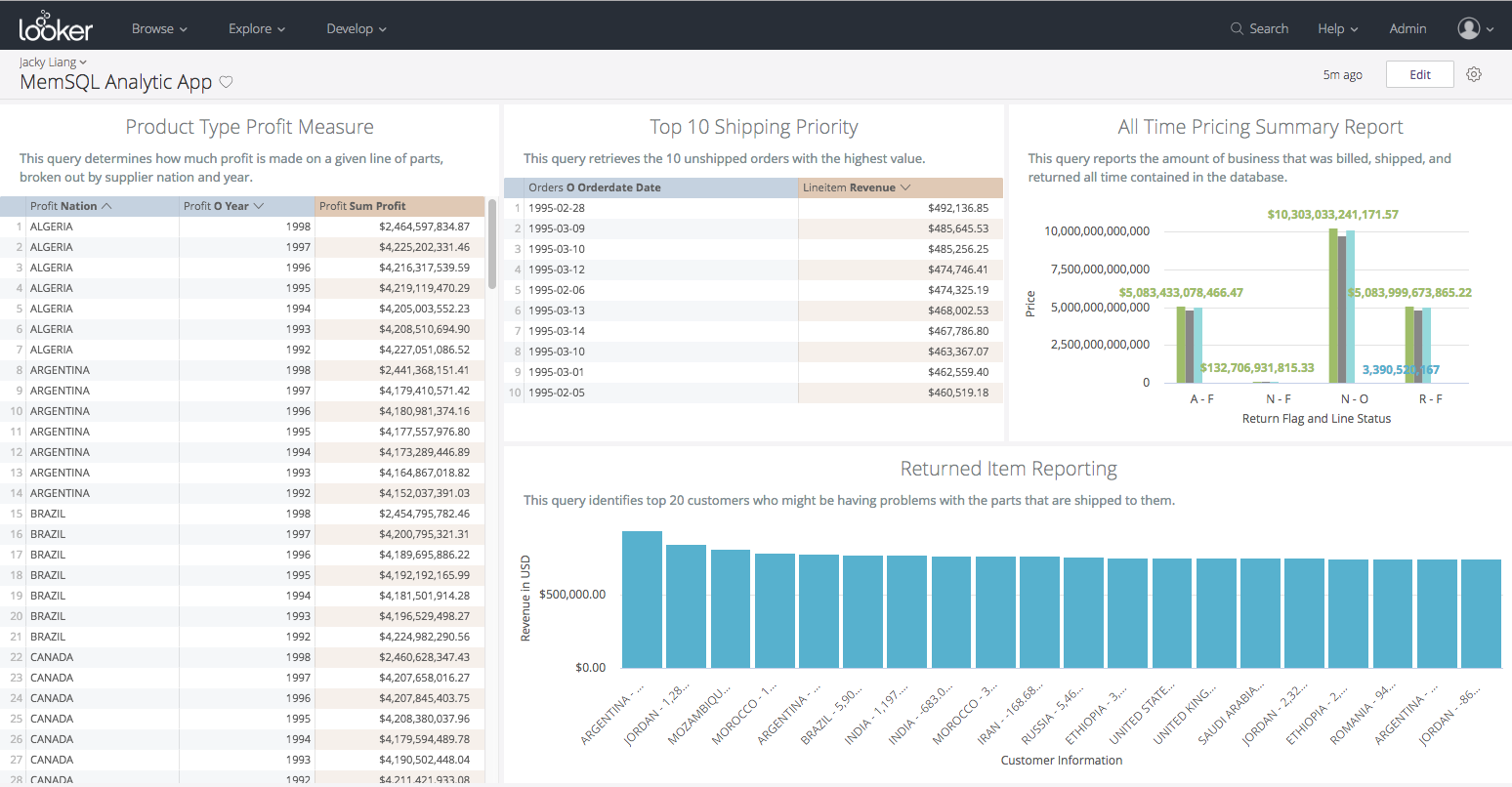Click the user profile avatar icon
Viewport: 1512px width, 787px height.
pos(1468,28)
